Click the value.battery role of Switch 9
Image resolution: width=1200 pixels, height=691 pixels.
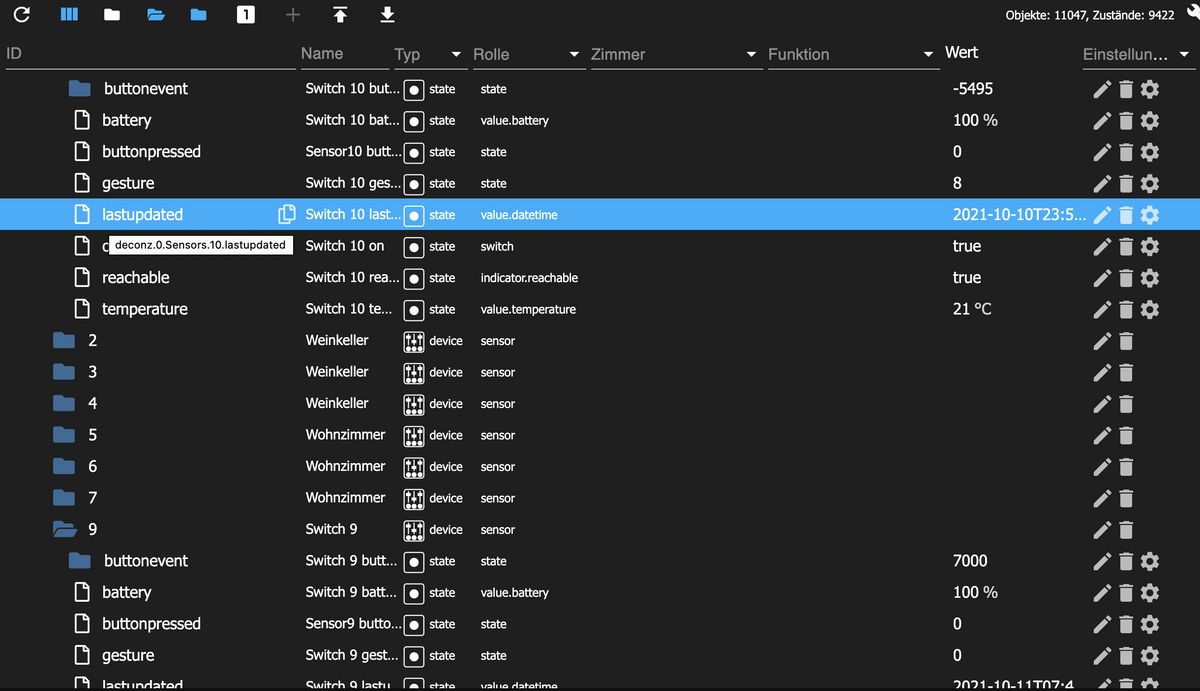click(x=514, y=593)
